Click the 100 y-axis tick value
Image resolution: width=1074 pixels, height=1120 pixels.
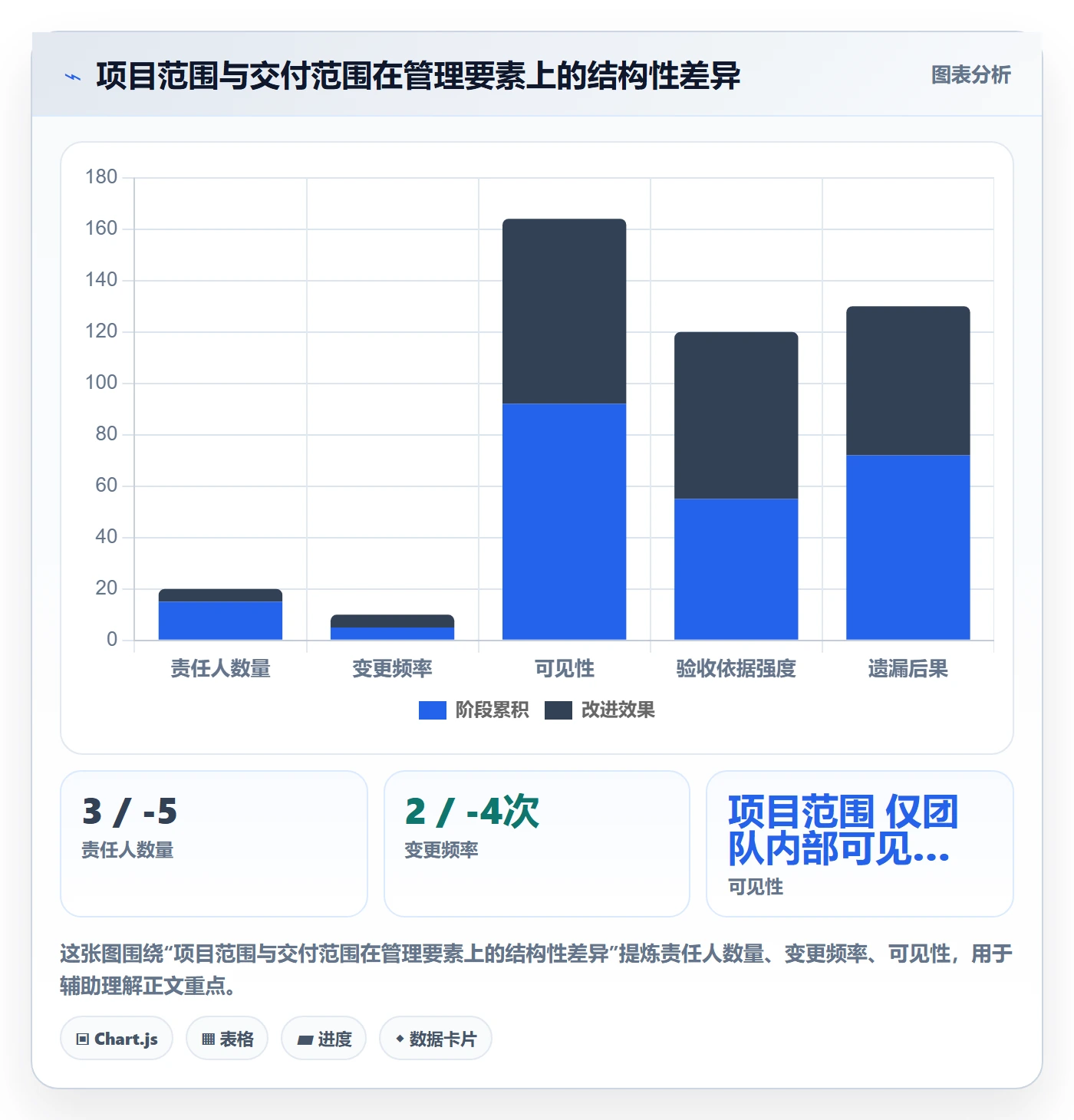click(x=101, y=383)
